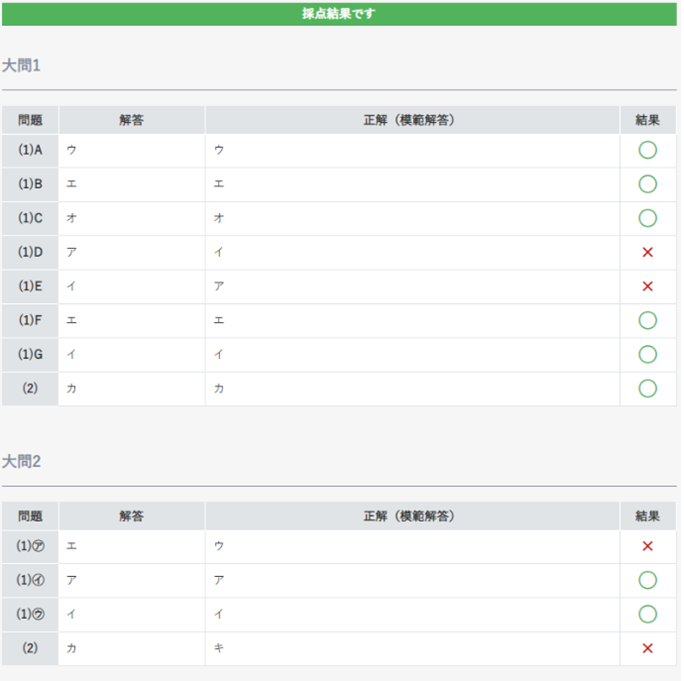
Task: Click the green circle result for (1)G
Action: [647, 354]
